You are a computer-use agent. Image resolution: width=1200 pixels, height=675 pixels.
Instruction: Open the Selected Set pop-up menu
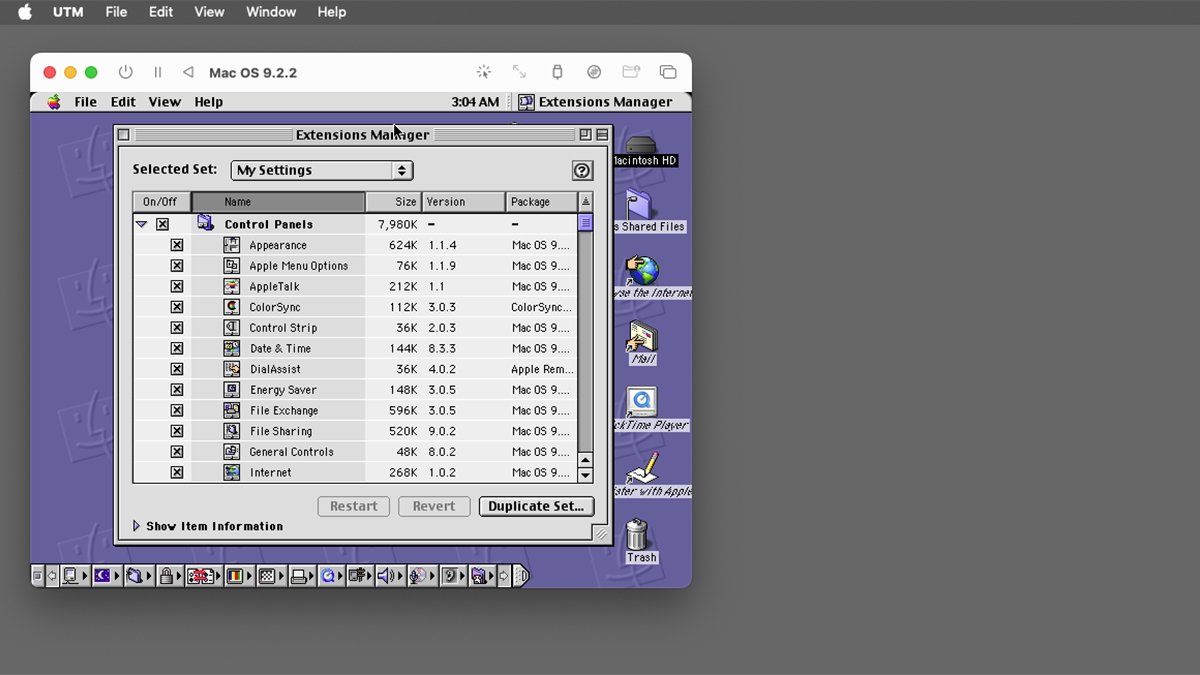point(322,170)
